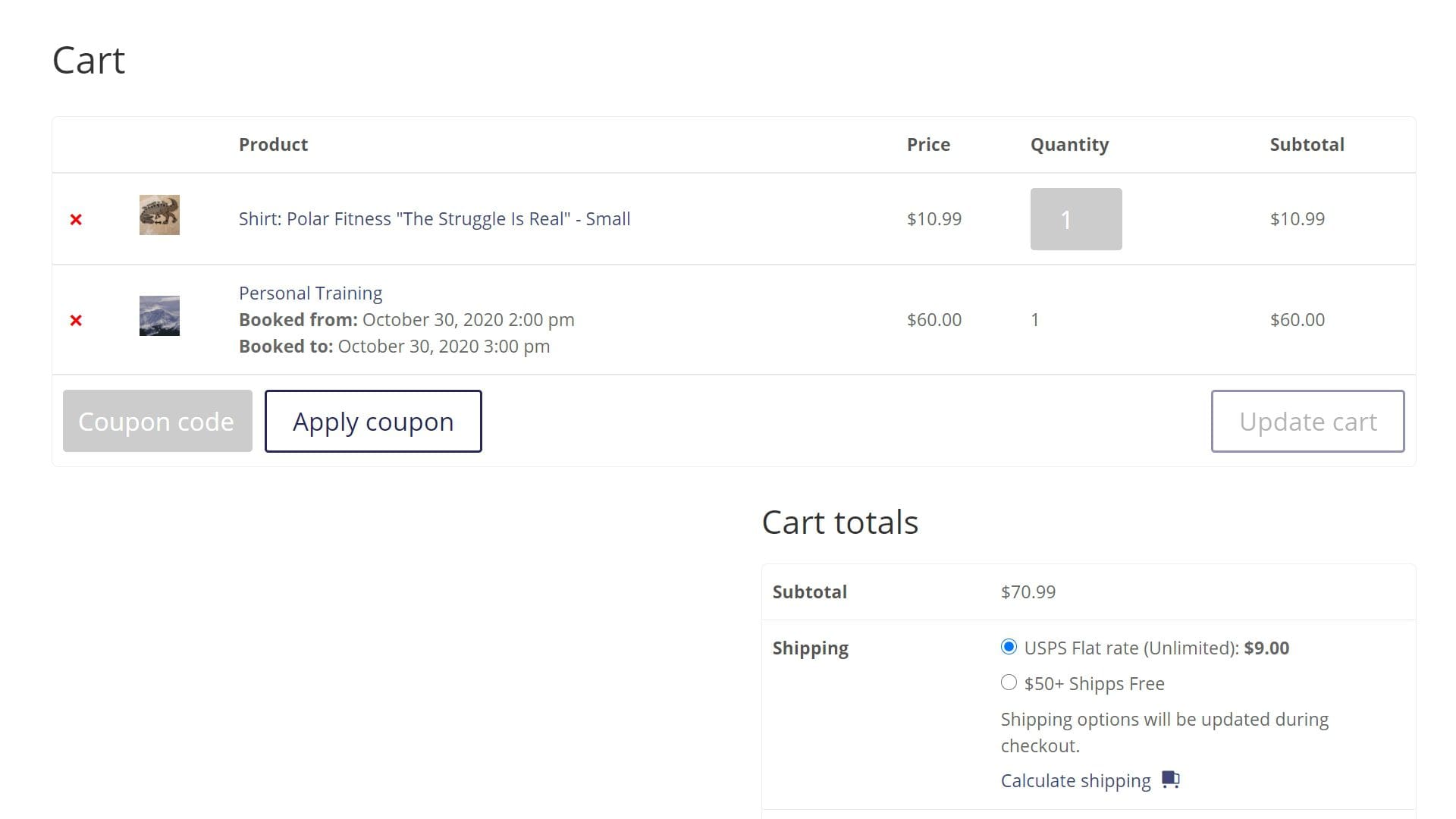Remove the Polar Fitness shirt from cart
Image resolution: width=1456 pixels, height=819 pixels.
75,219
